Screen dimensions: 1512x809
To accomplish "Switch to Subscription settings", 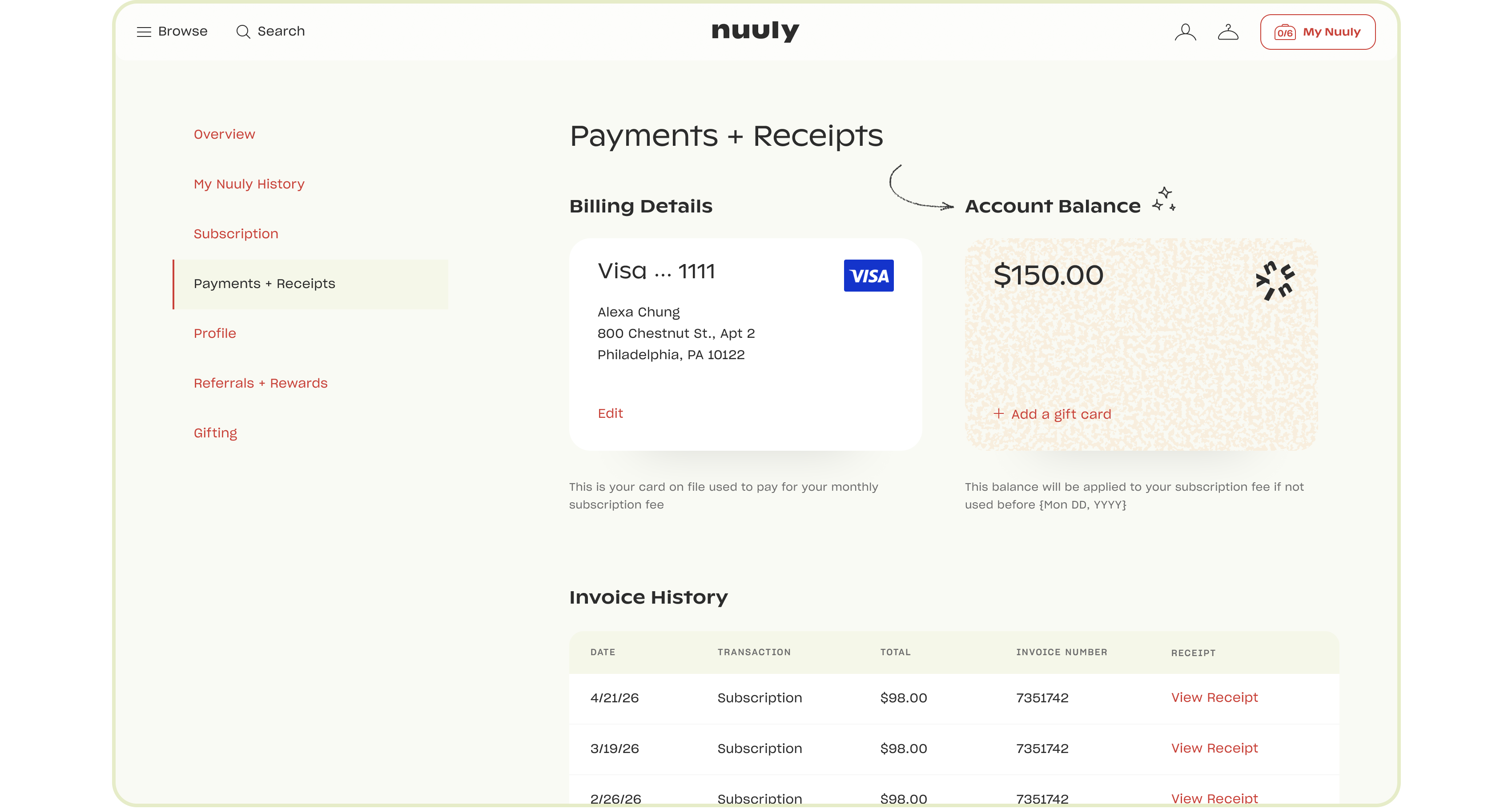I will pyautogui.click(x=236, y=233).
